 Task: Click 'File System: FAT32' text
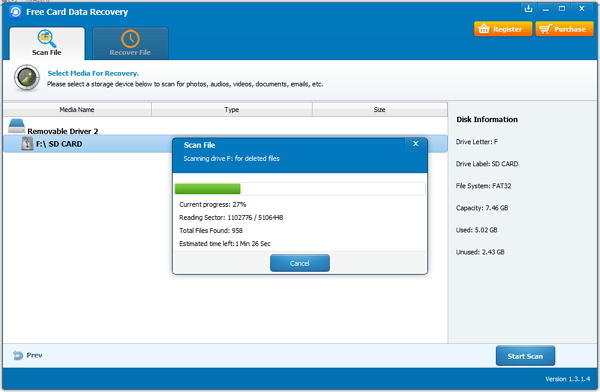[483, 186]
